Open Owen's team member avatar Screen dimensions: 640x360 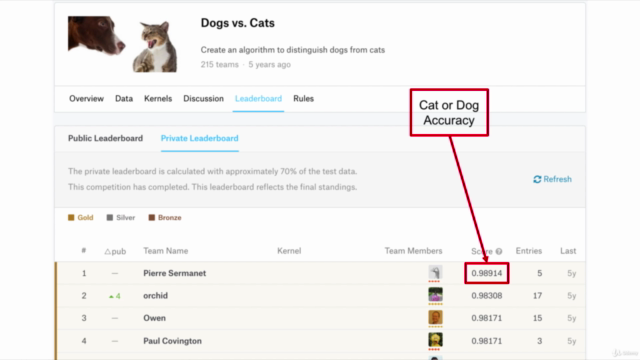pyautogui.click(x=435, y=317)
